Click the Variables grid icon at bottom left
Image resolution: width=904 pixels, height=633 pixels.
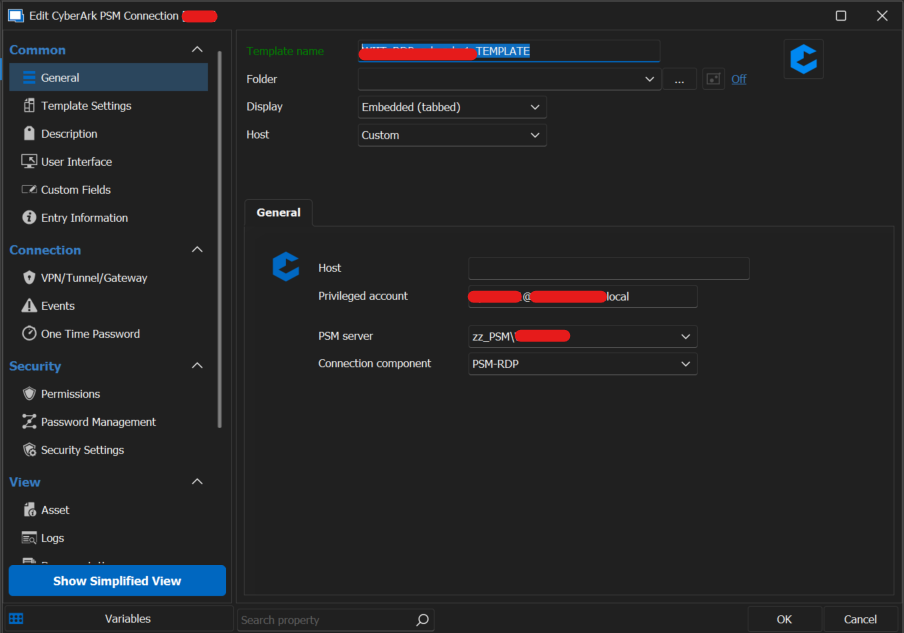(16, 619)
